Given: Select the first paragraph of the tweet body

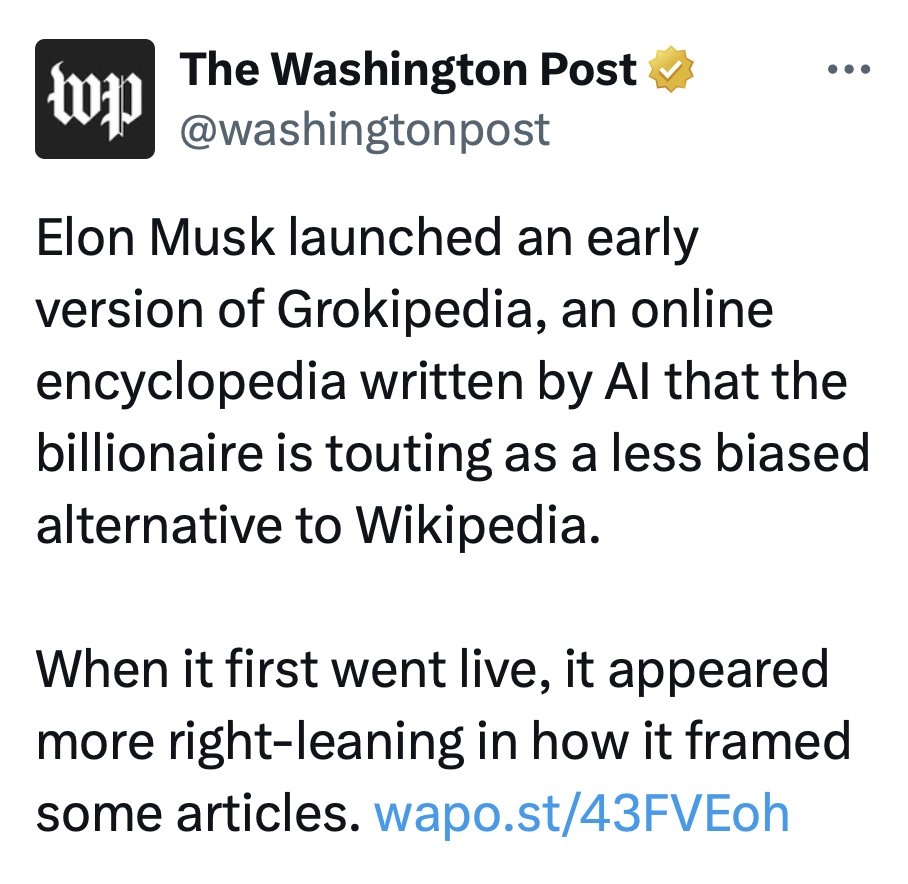Looking at the screenshot, I should [440, 380].
